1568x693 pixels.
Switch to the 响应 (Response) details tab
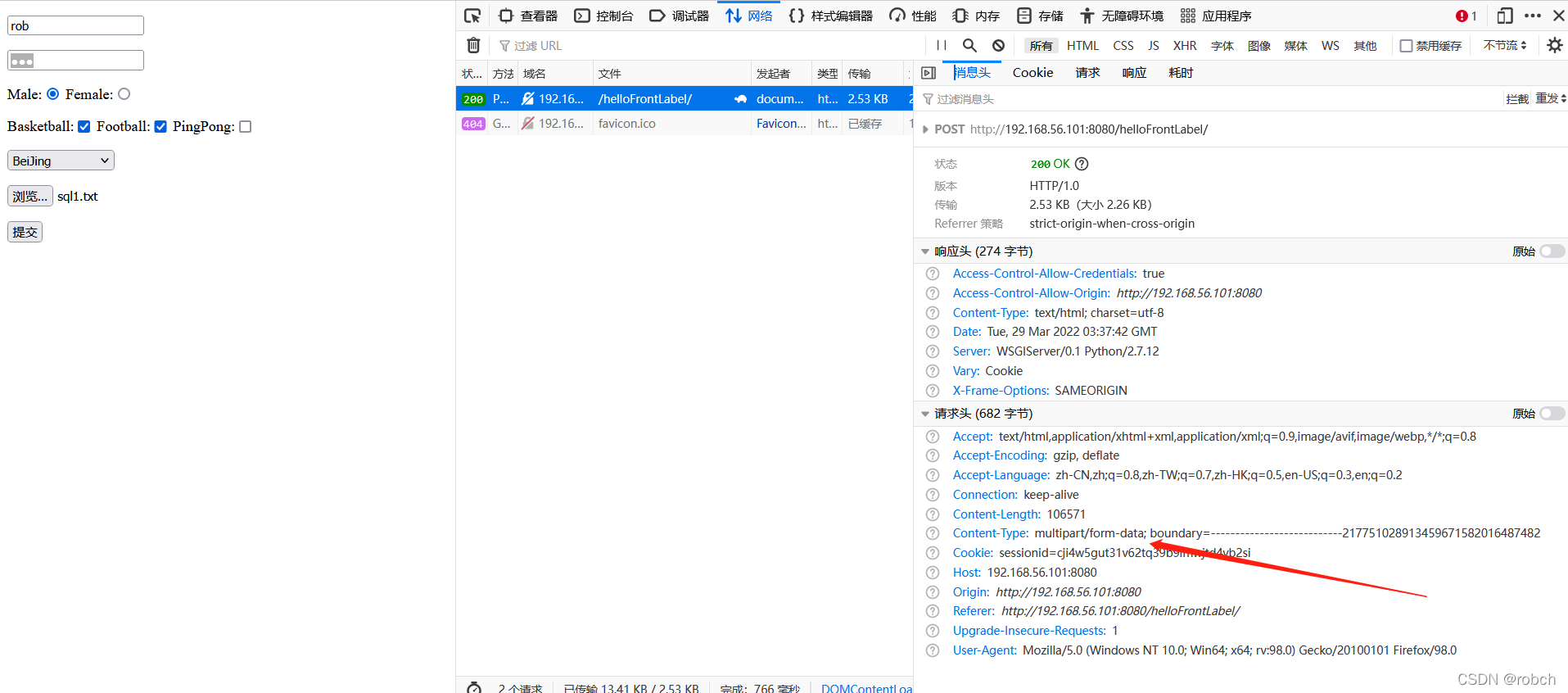click(x=1134, y=73)
